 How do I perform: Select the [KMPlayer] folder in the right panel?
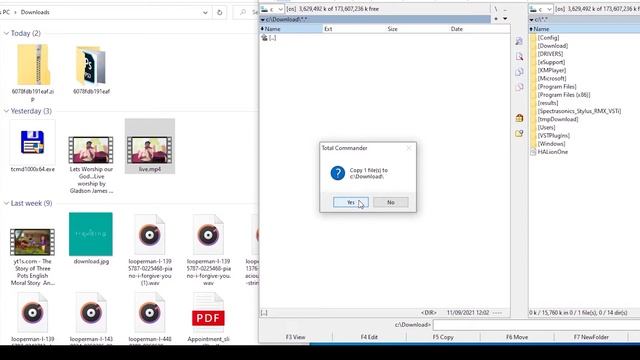(552, 70)
